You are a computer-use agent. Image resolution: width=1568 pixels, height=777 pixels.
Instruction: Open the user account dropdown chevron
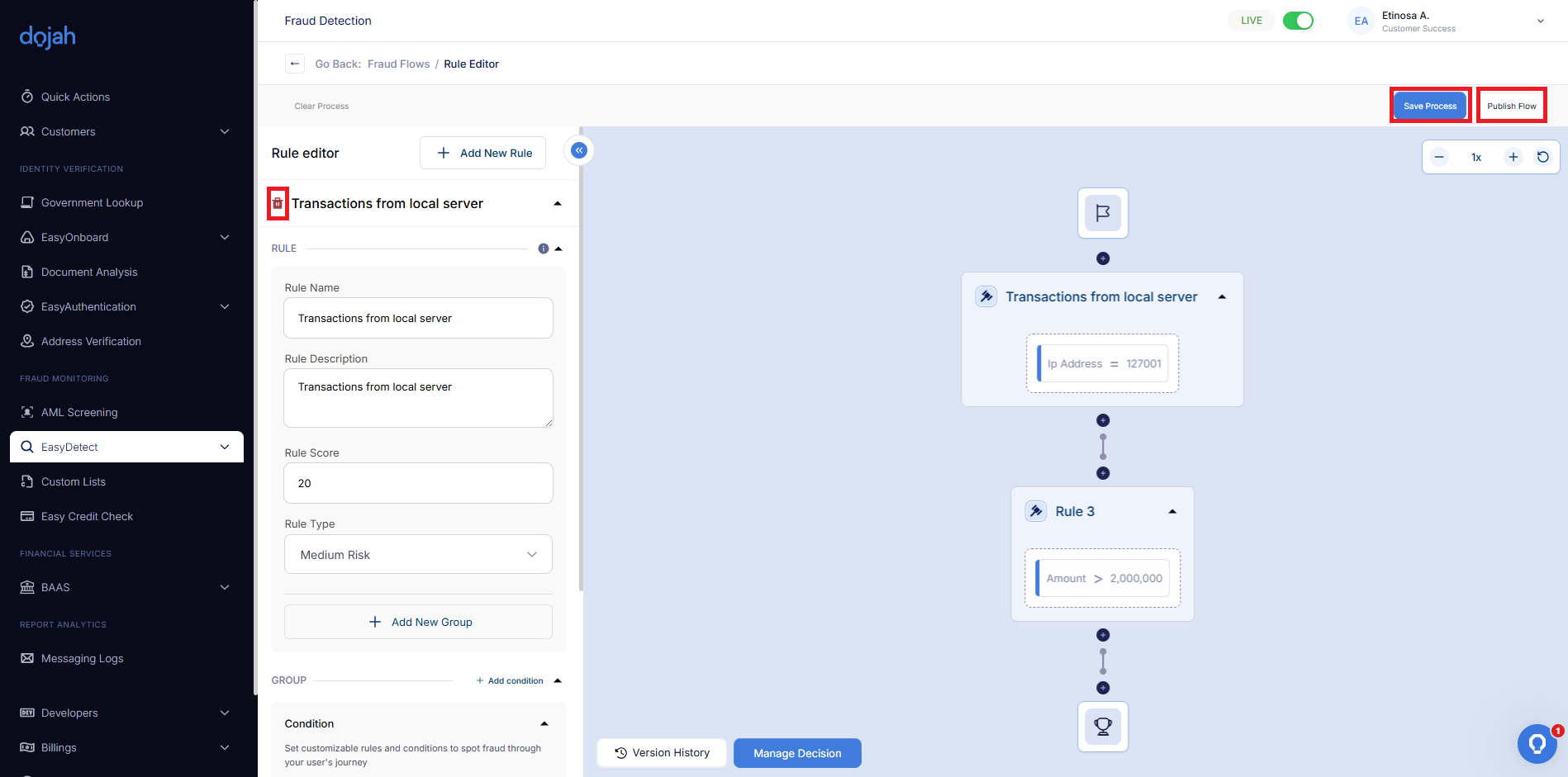[x=1540, y=21]
